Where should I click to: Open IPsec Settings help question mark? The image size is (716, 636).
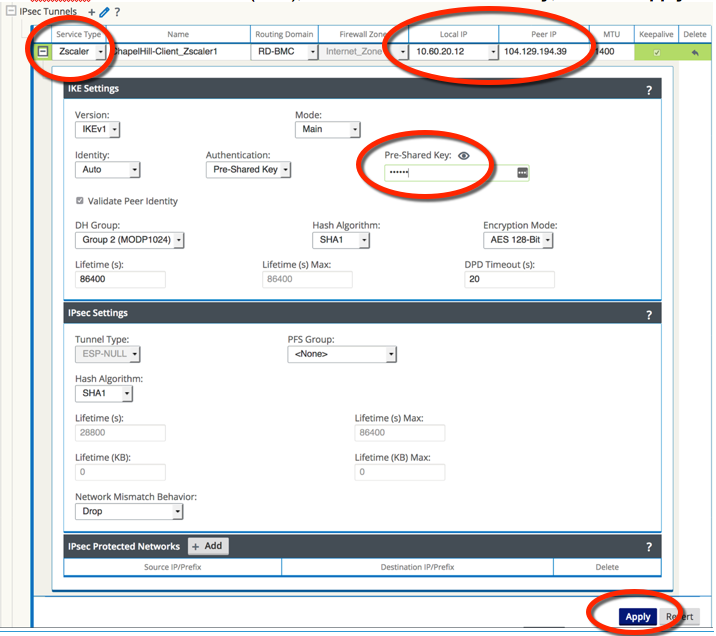[649, 315]
